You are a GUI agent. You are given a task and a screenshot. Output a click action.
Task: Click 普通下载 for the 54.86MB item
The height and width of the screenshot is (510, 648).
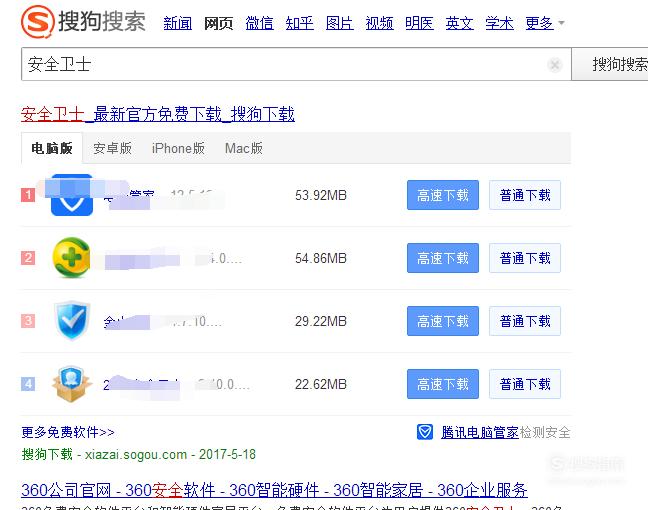click(x=525, y=258)
